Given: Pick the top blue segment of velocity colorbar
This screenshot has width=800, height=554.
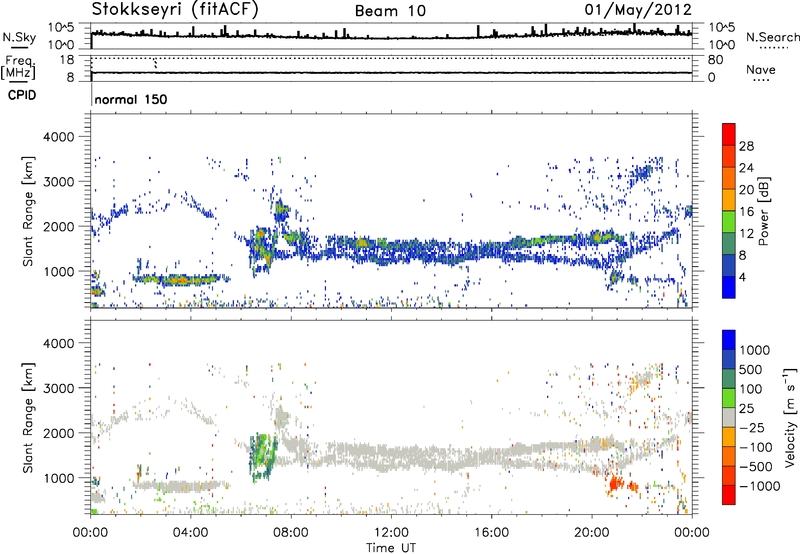Looking at the screenshot, I should [729, 340].
